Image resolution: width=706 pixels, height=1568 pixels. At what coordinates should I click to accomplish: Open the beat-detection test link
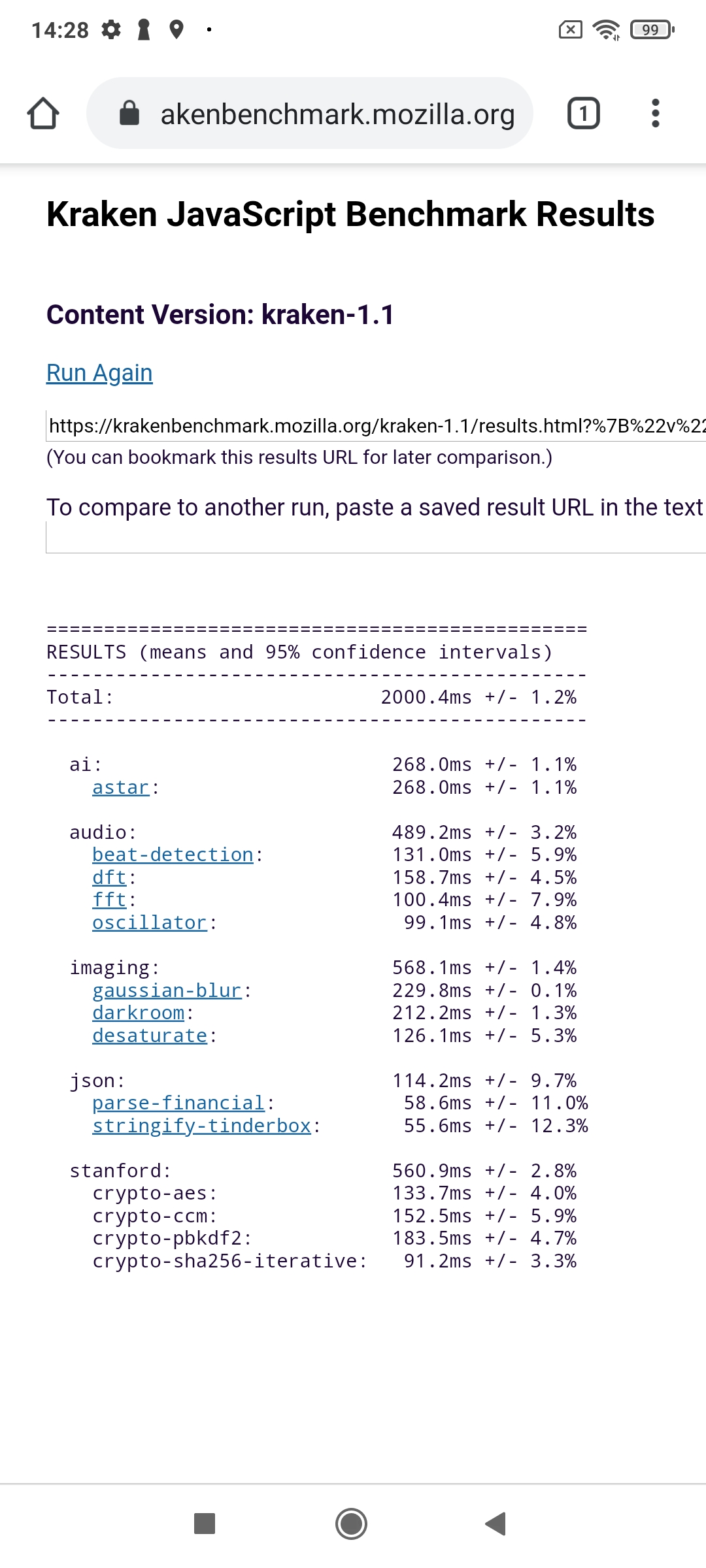click(173, 855)
